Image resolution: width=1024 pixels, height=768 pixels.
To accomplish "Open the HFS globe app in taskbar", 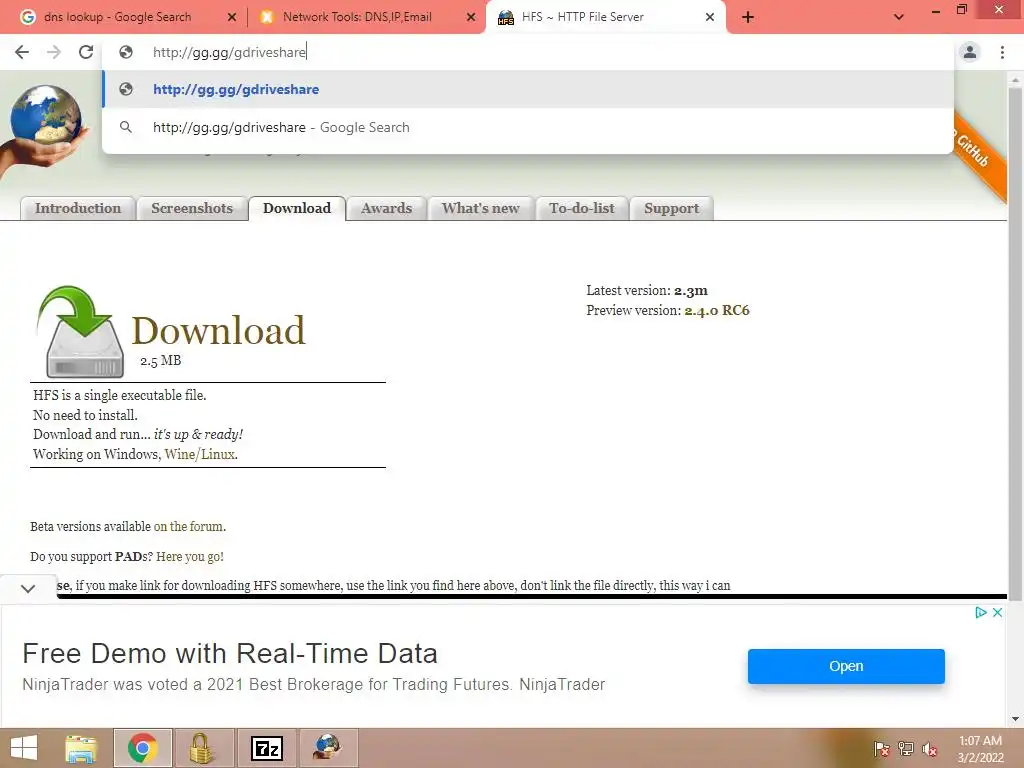I will tap(328, 748).
